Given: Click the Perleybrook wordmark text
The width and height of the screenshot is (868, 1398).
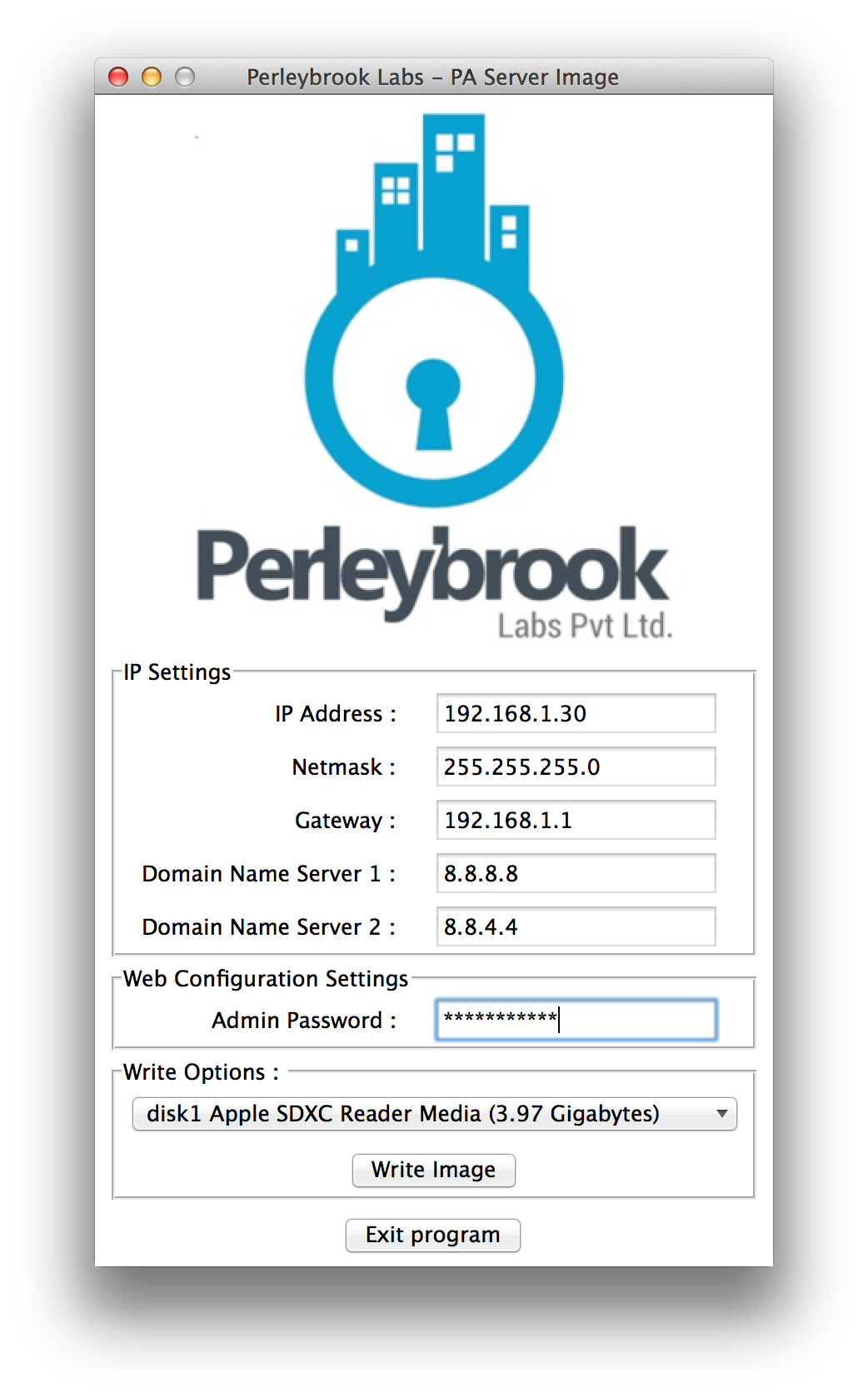Looking at the screenshot, I should [x=432, y=571].
